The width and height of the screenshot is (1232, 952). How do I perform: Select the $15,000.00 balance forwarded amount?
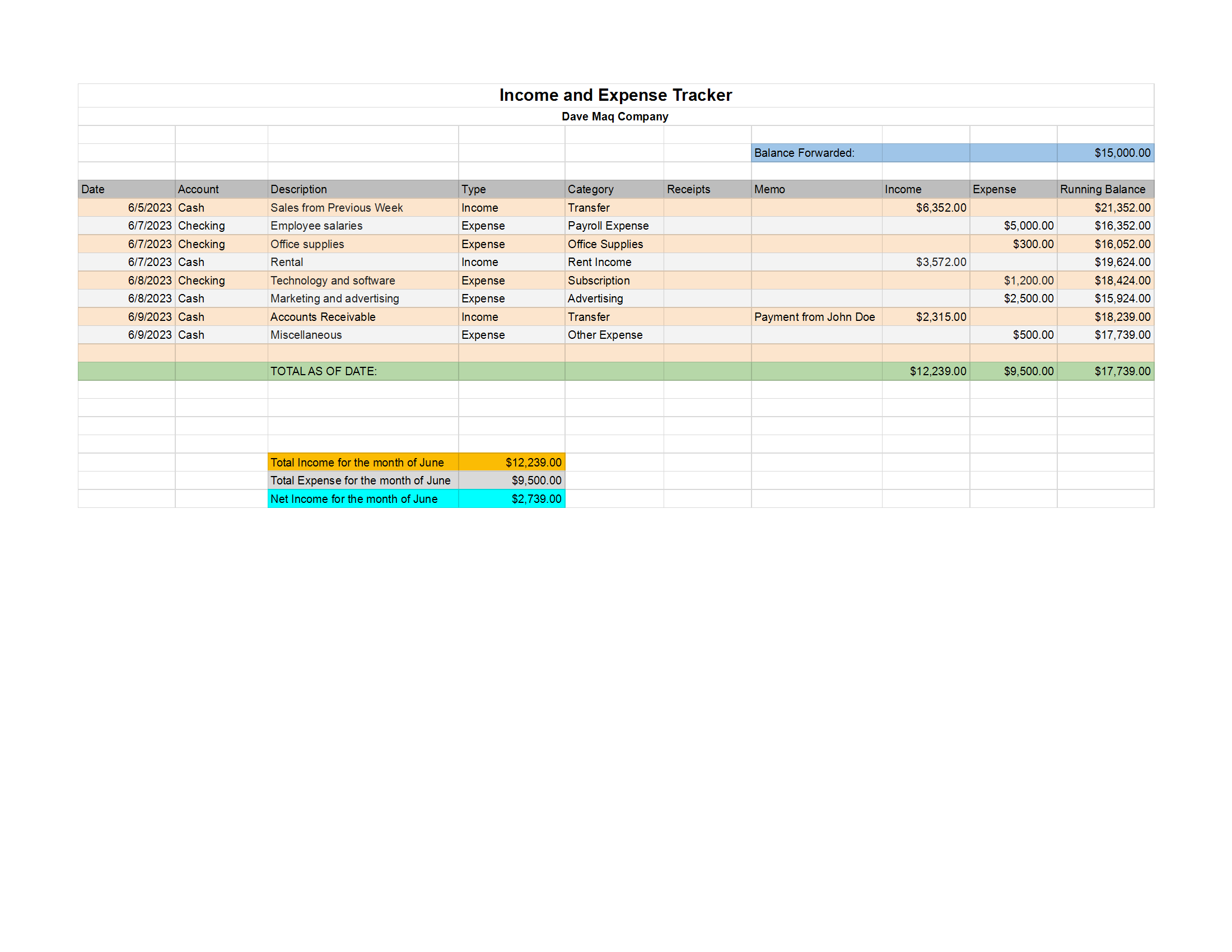click(x=1122, y=153)
